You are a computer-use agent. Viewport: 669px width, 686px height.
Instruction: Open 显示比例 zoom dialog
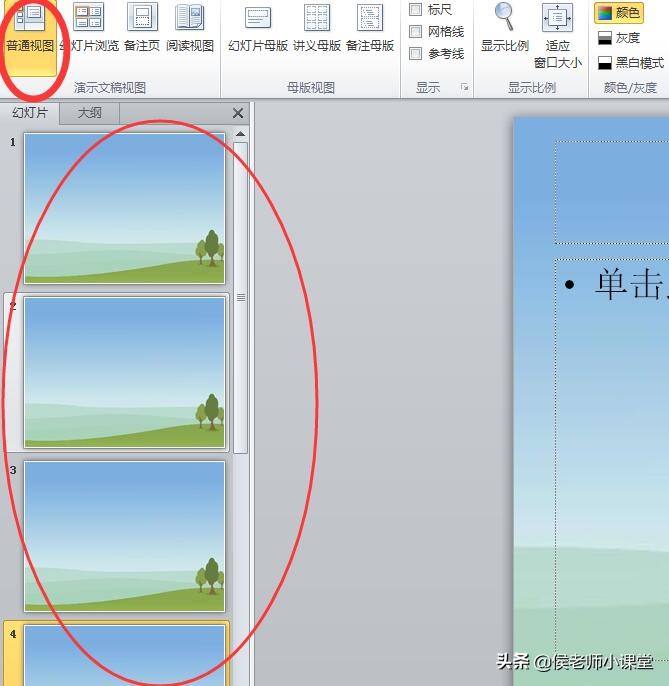click(504, 28)
